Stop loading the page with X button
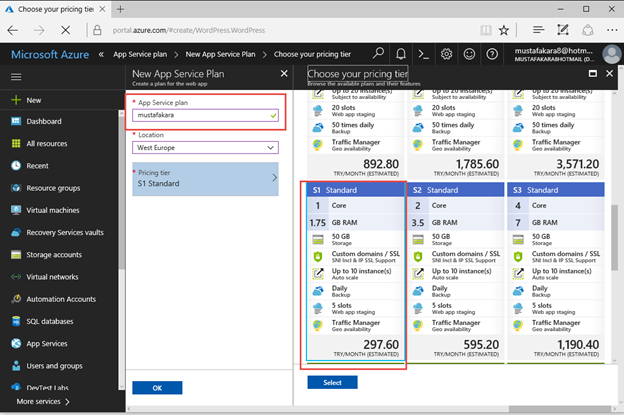624x415 pixels. 66,30
